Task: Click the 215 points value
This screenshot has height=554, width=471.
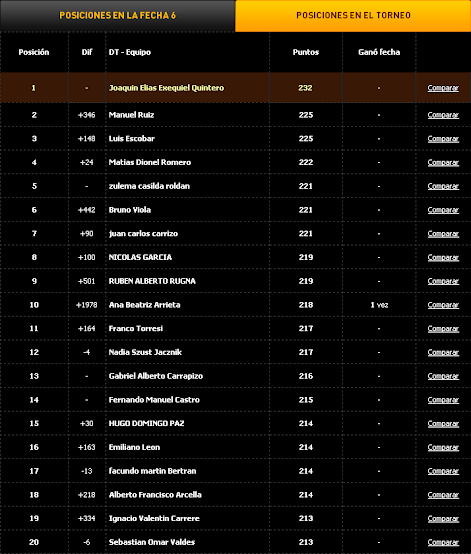Action: [306, 400]
